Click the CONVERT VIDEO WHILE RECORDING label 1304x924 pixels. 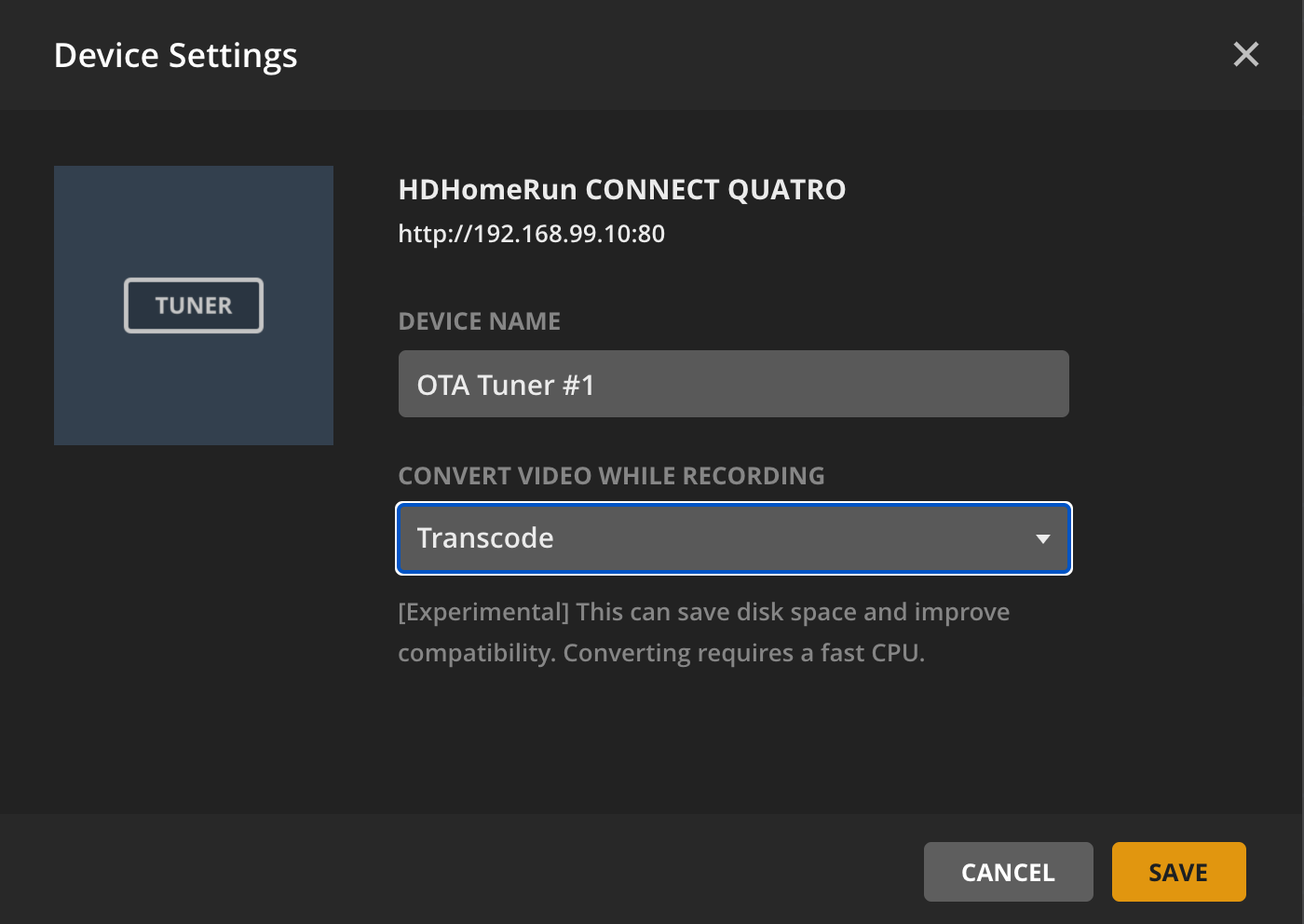(611, 476)
